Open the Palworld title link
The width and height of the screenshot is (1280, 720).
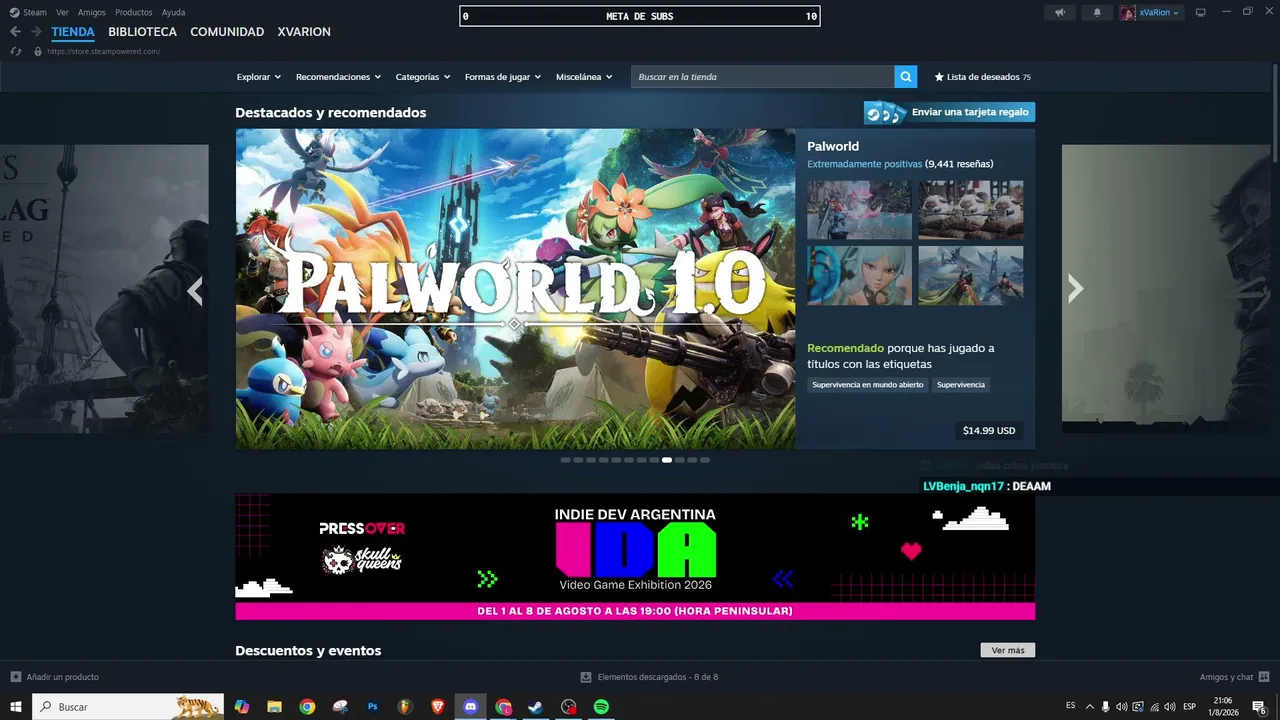[x=833, y=146]
